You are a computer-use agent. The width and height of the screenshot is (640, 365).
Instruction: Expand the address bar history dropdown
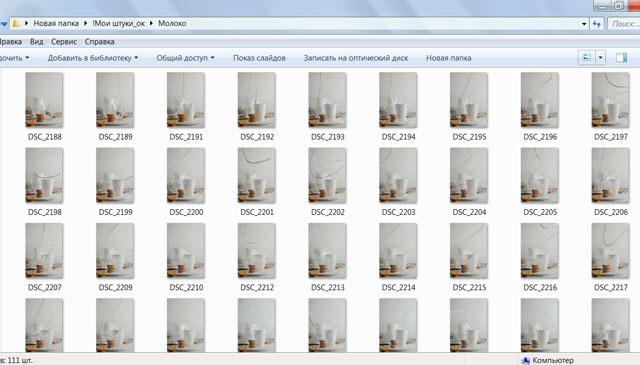[x=584, y=24]
